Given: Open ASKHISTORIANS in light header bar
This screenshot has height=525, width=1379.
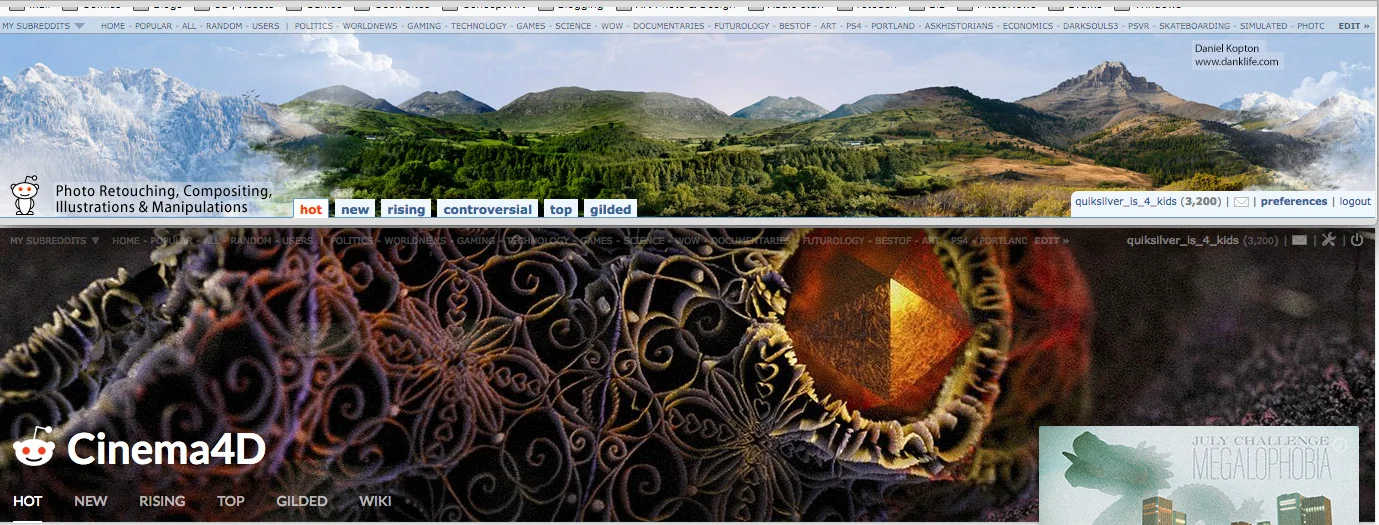Looking at the screenshot, I should pyautogui.click(x=959, y=26).
